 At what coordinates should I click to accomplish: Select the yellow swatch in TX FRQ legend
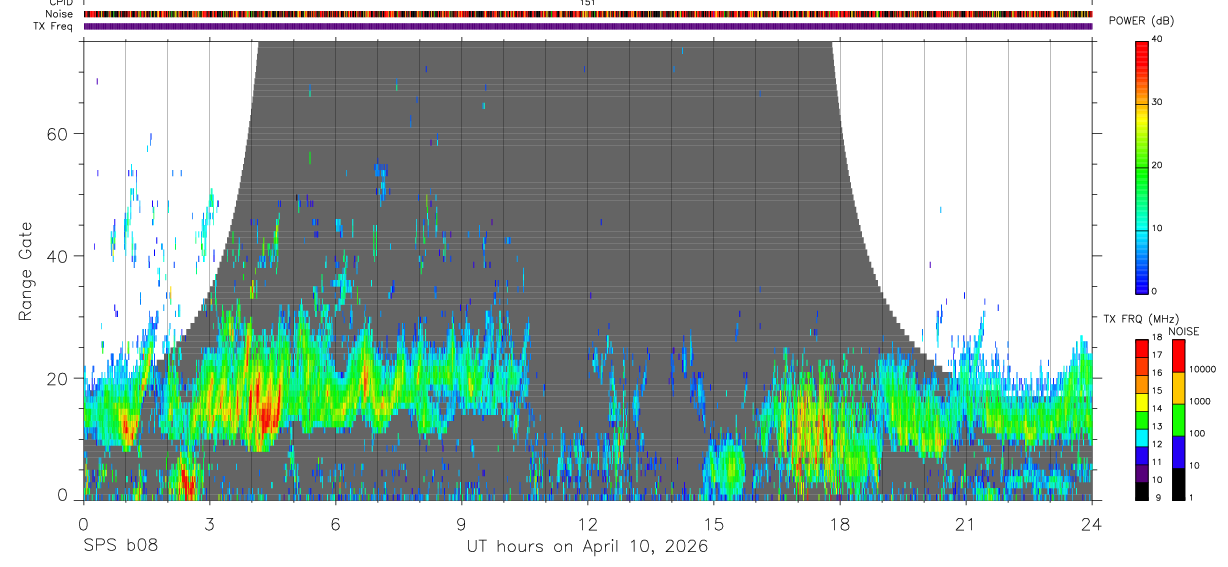coord(1141,401)
